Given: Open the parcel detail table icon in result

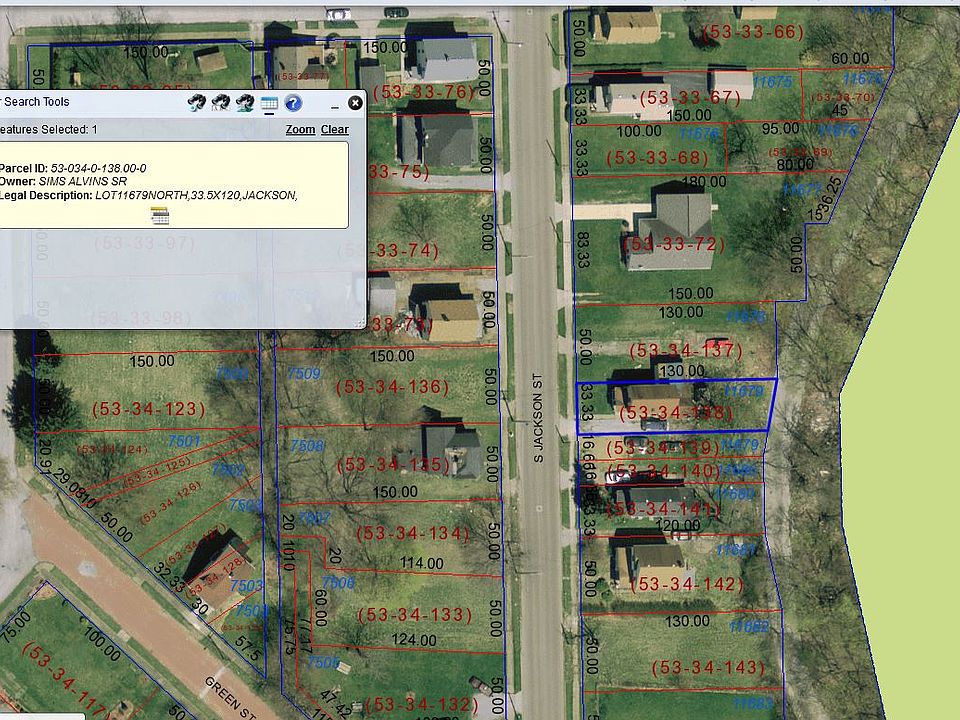Looking at the screenshot, I should [x=160, y=216].
